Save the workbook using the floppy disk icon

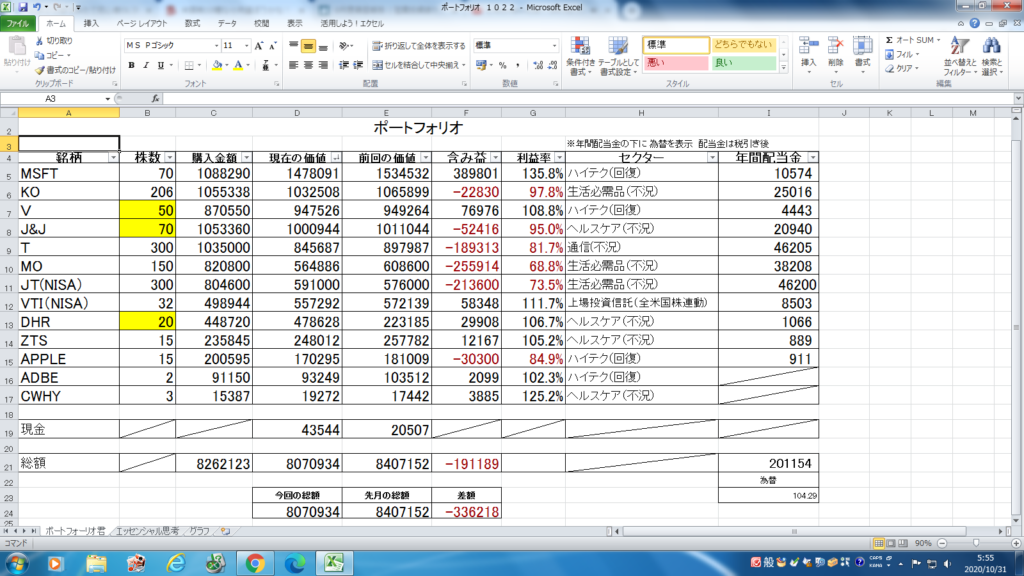[x=23, y=7]
